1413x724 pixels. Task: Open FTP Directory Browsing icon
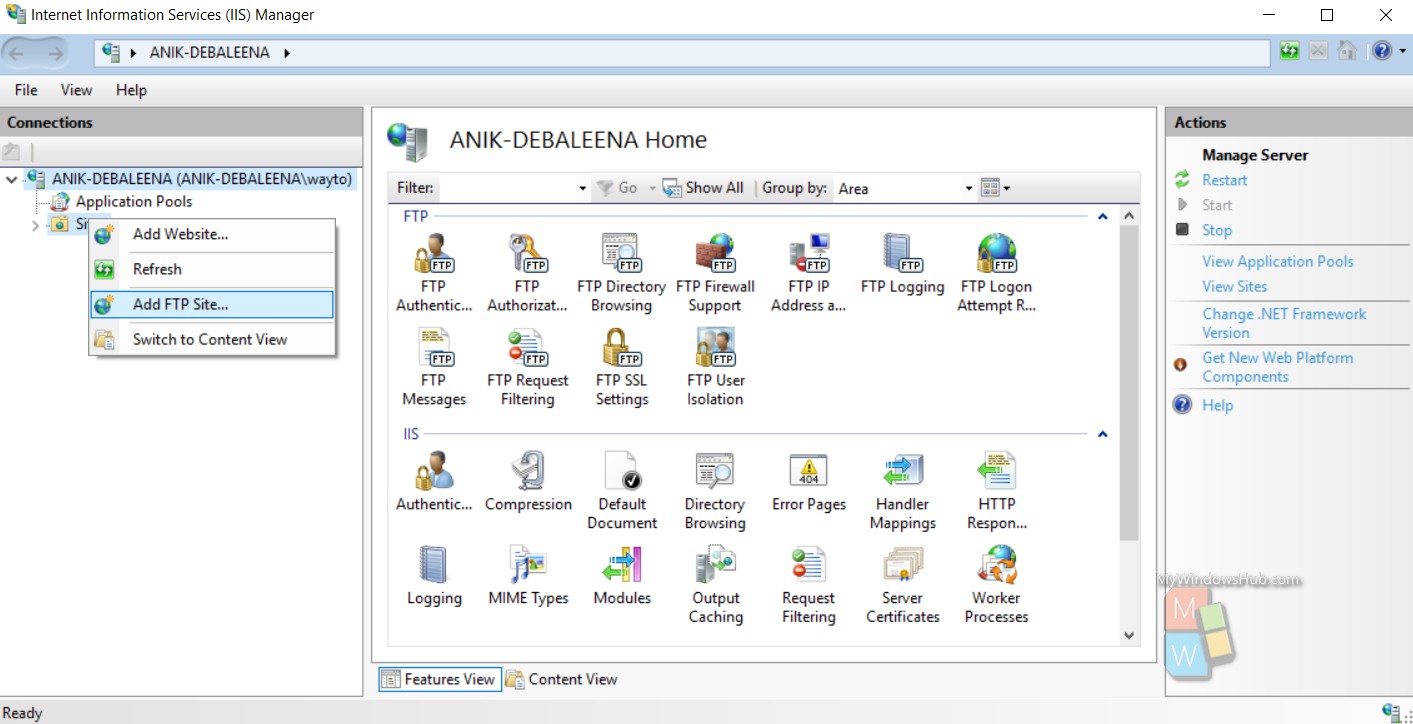point(621,254)
